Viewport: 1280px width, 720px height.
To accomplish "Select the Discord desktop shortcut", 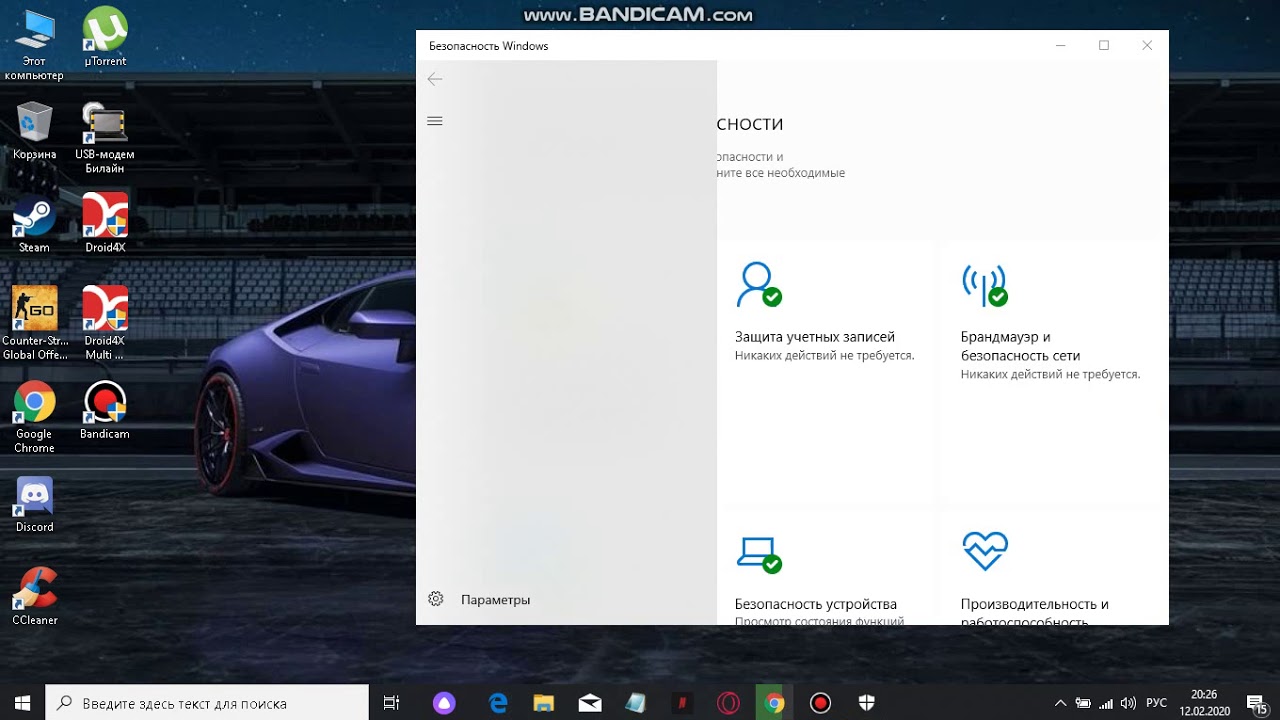I will click(x=34, y=505).
